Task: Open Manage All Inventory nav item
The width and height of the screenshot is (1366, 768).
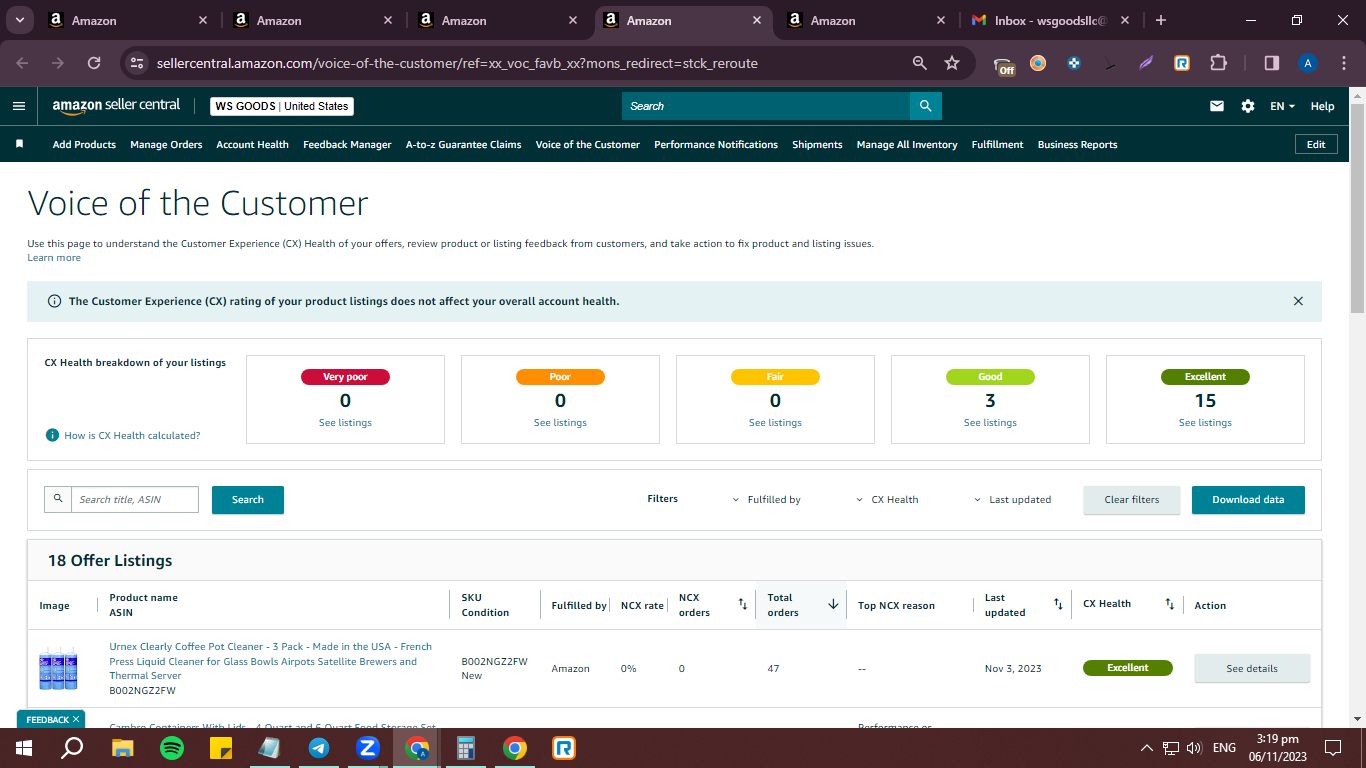Action: (907, 144)
